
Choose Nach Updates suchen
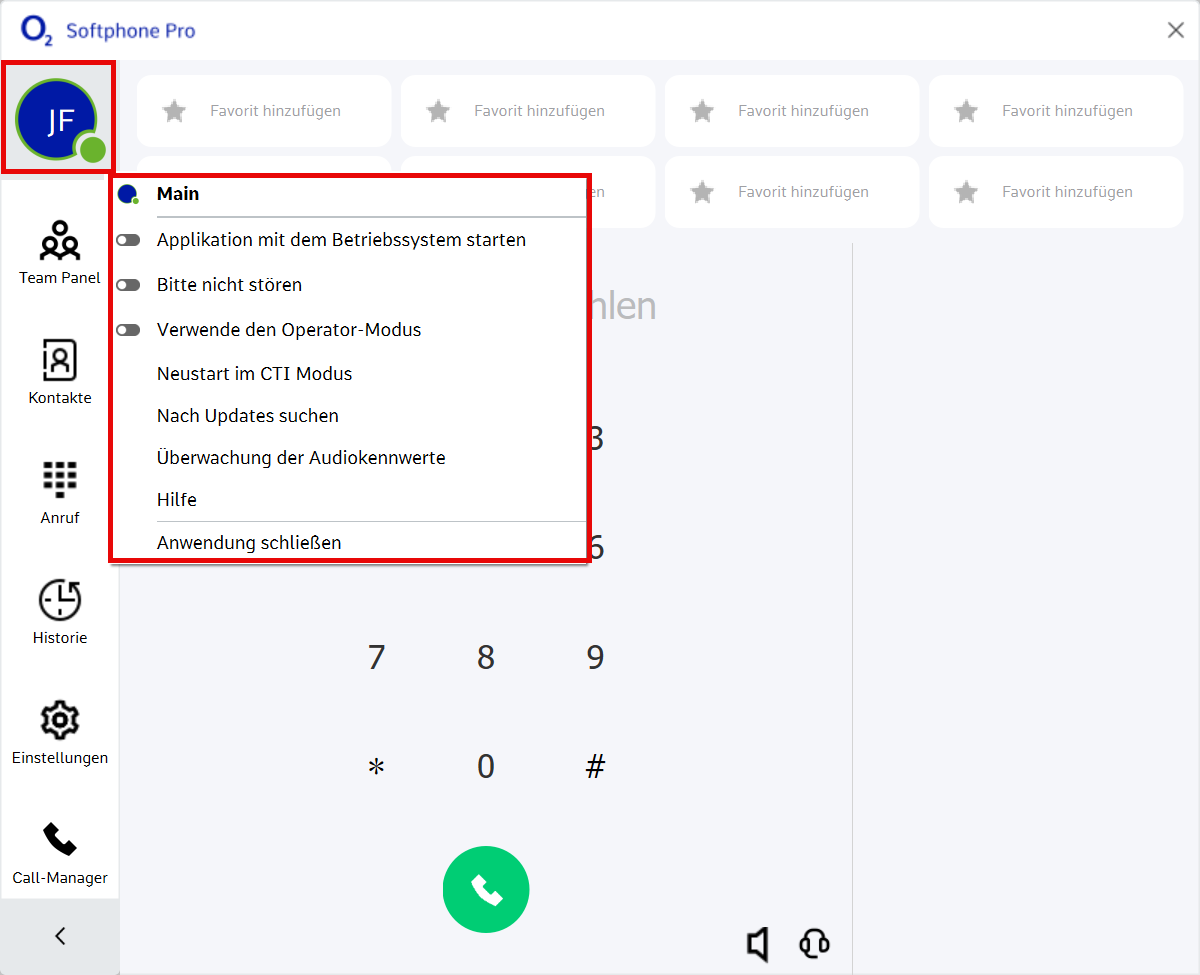(x=247, y=416)
